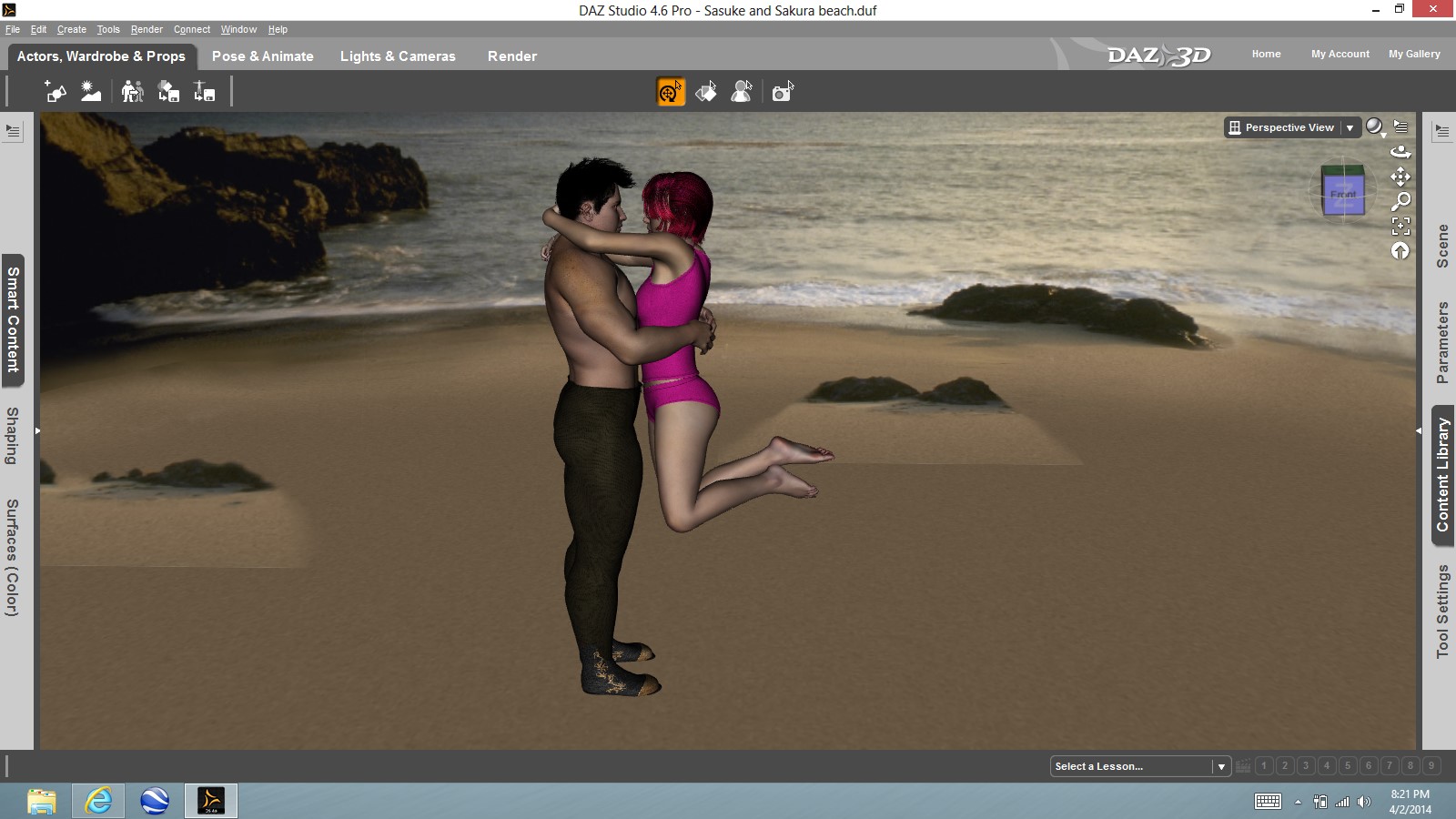This screenshot has width=1456, height=819.
Task: Reset the camera view
Action: 1400,250
